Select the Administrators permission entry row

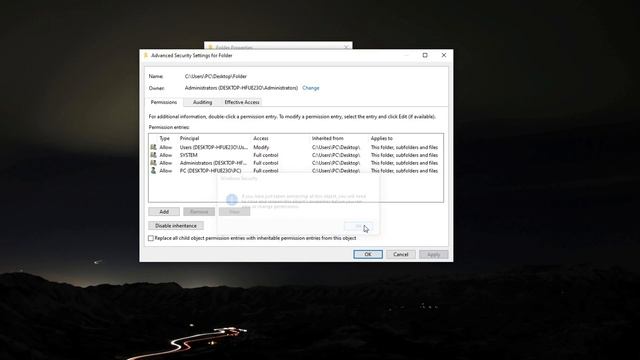click(296, 163)
